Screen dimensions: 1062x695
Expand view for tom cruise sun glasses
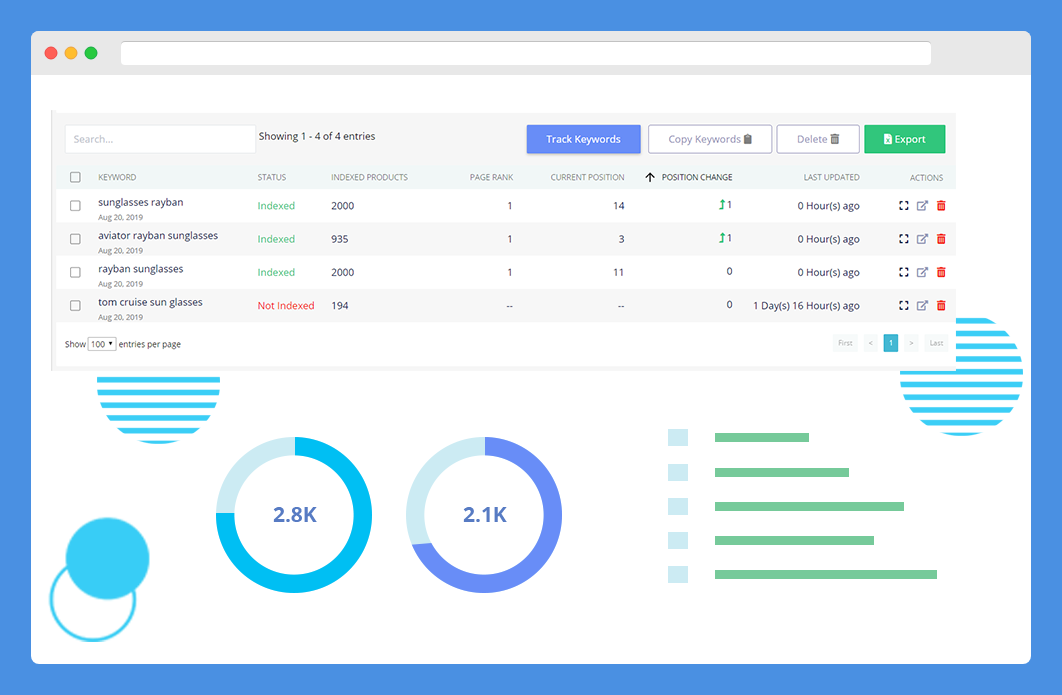pos(904,305)
